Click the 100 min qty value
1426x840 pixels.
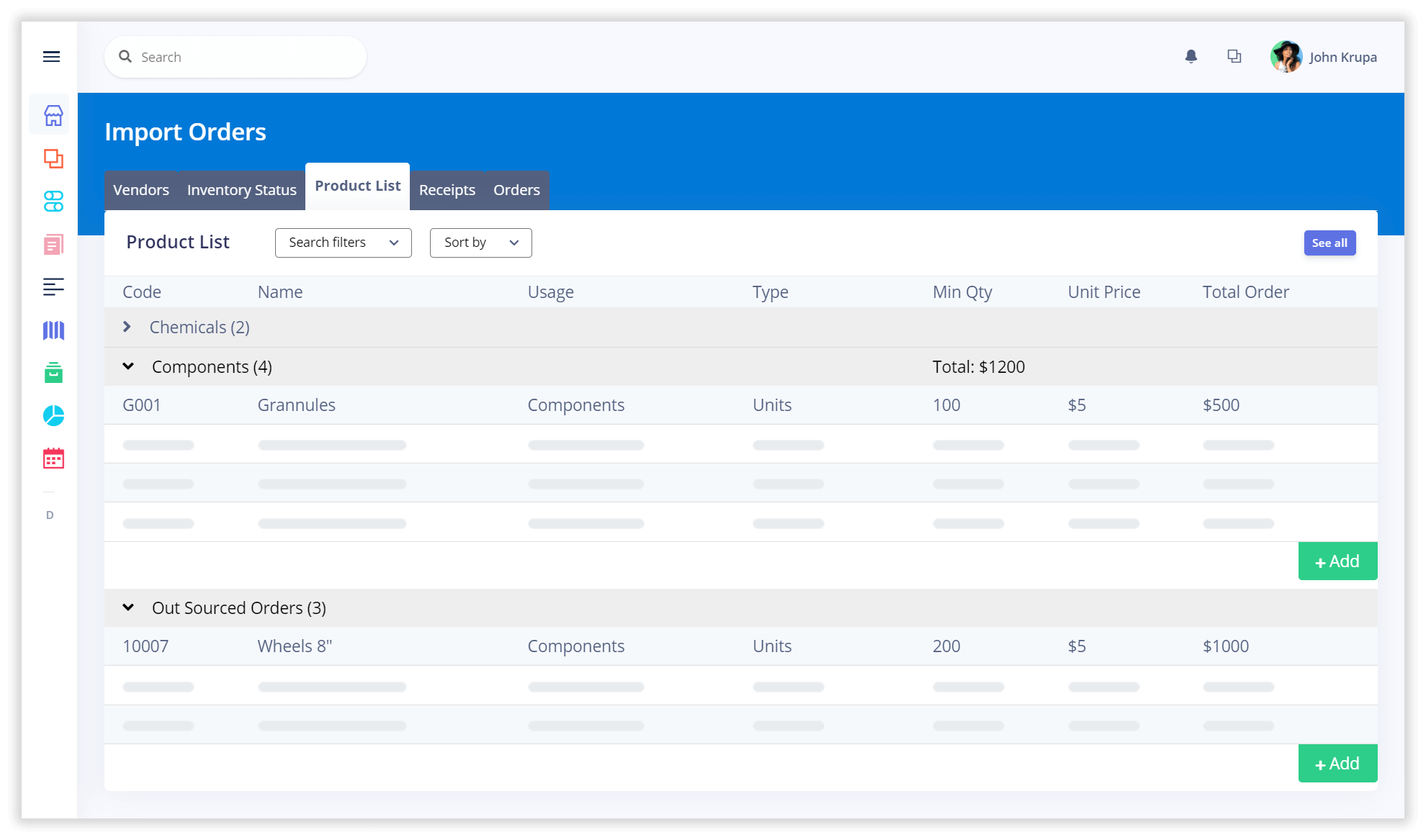pos(946,405)
